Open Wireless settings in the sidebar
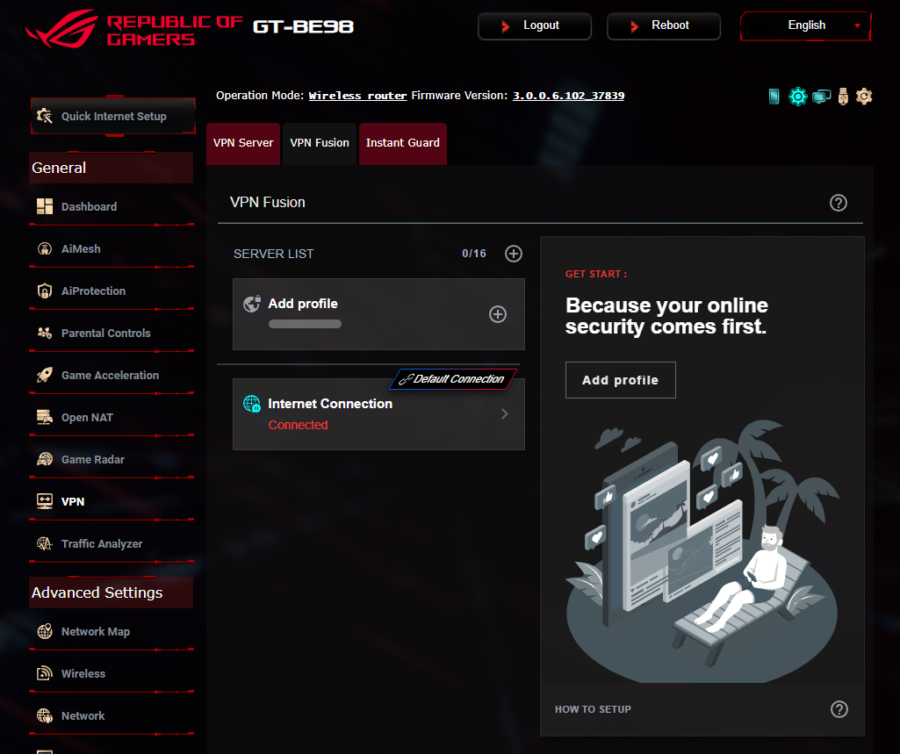 pos(111,674)
